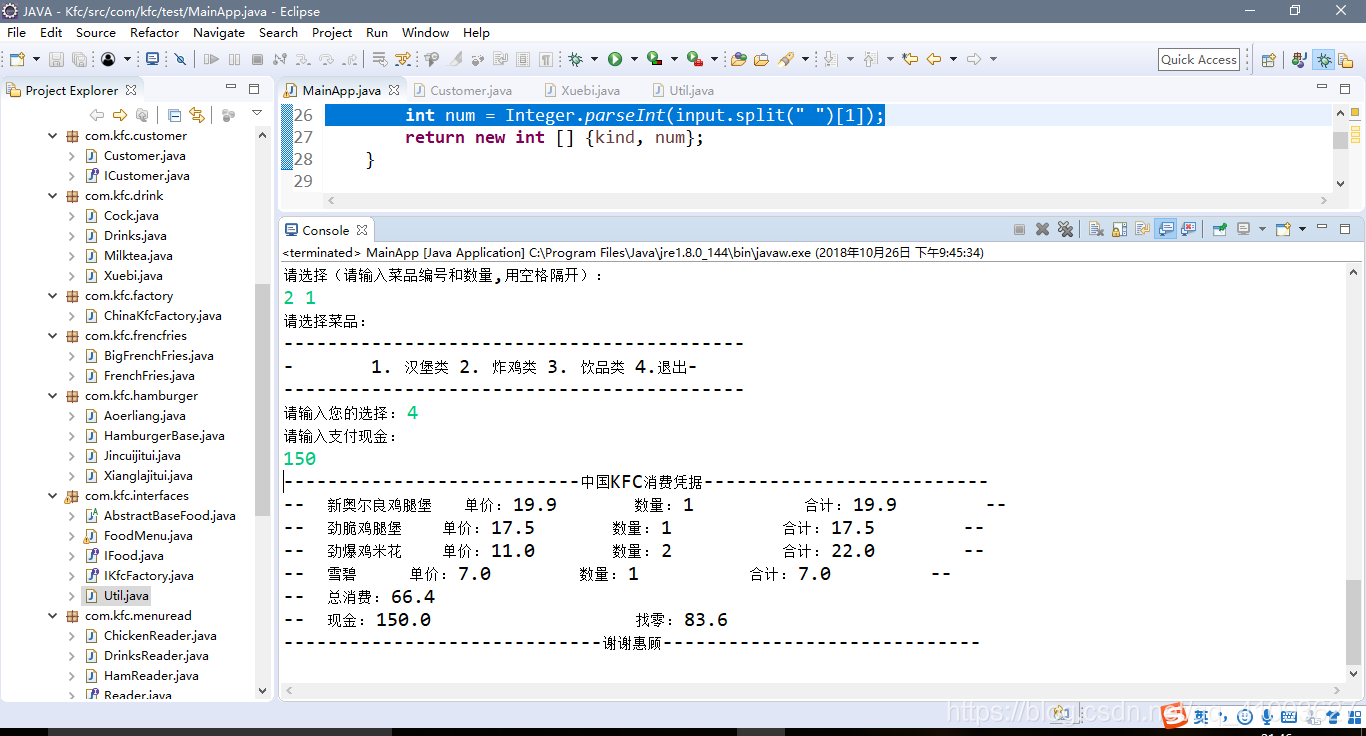Close the Console view tab
1366x736 pixels.
[x=362, y=230]
